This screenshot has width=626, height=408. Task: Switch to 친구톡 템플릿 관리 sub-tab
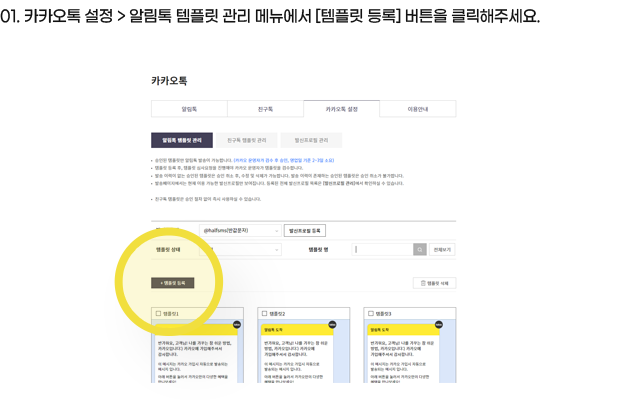247,141
